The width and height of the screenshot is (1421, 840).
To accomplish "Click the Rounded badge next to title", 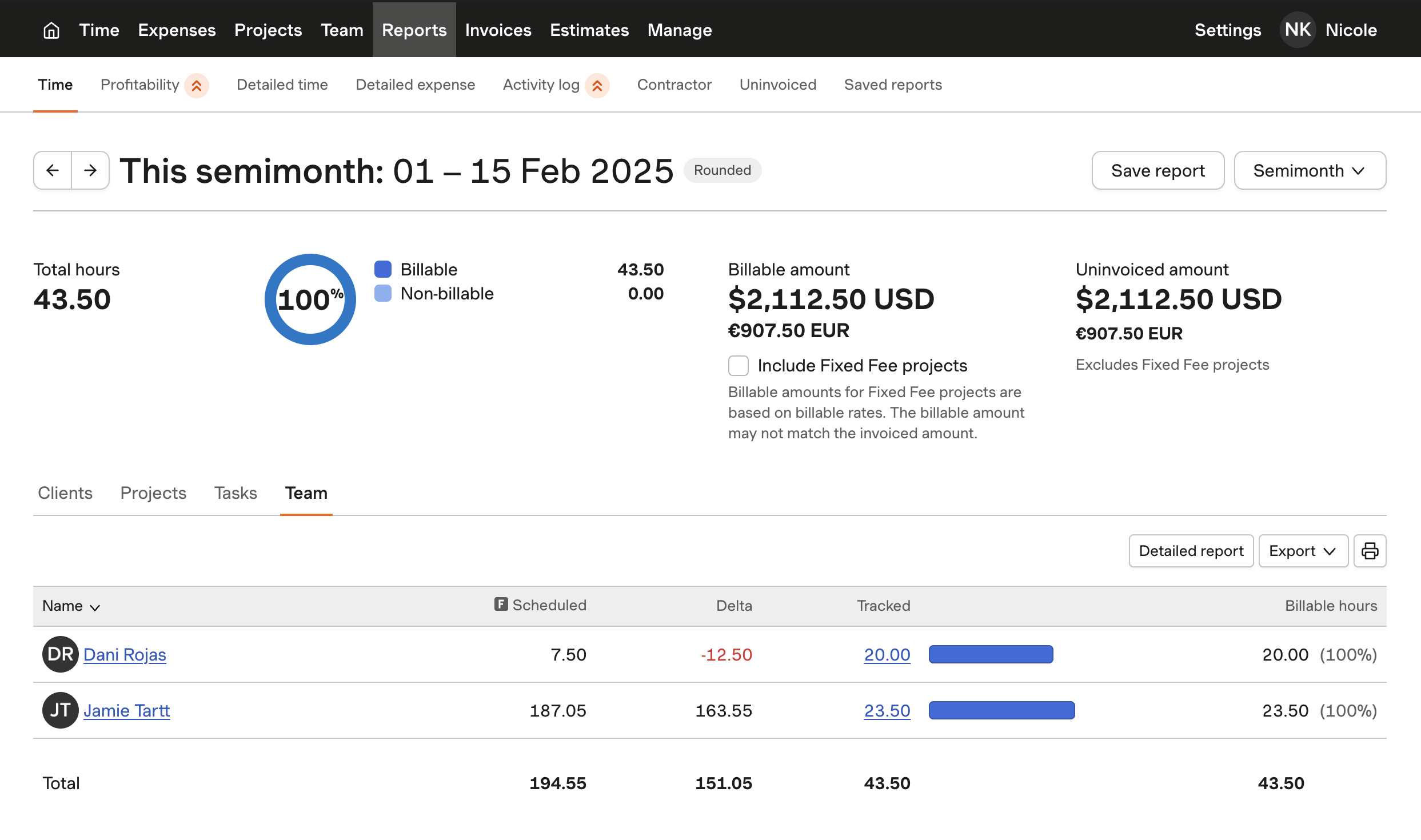I will click(x=723, y=170).
